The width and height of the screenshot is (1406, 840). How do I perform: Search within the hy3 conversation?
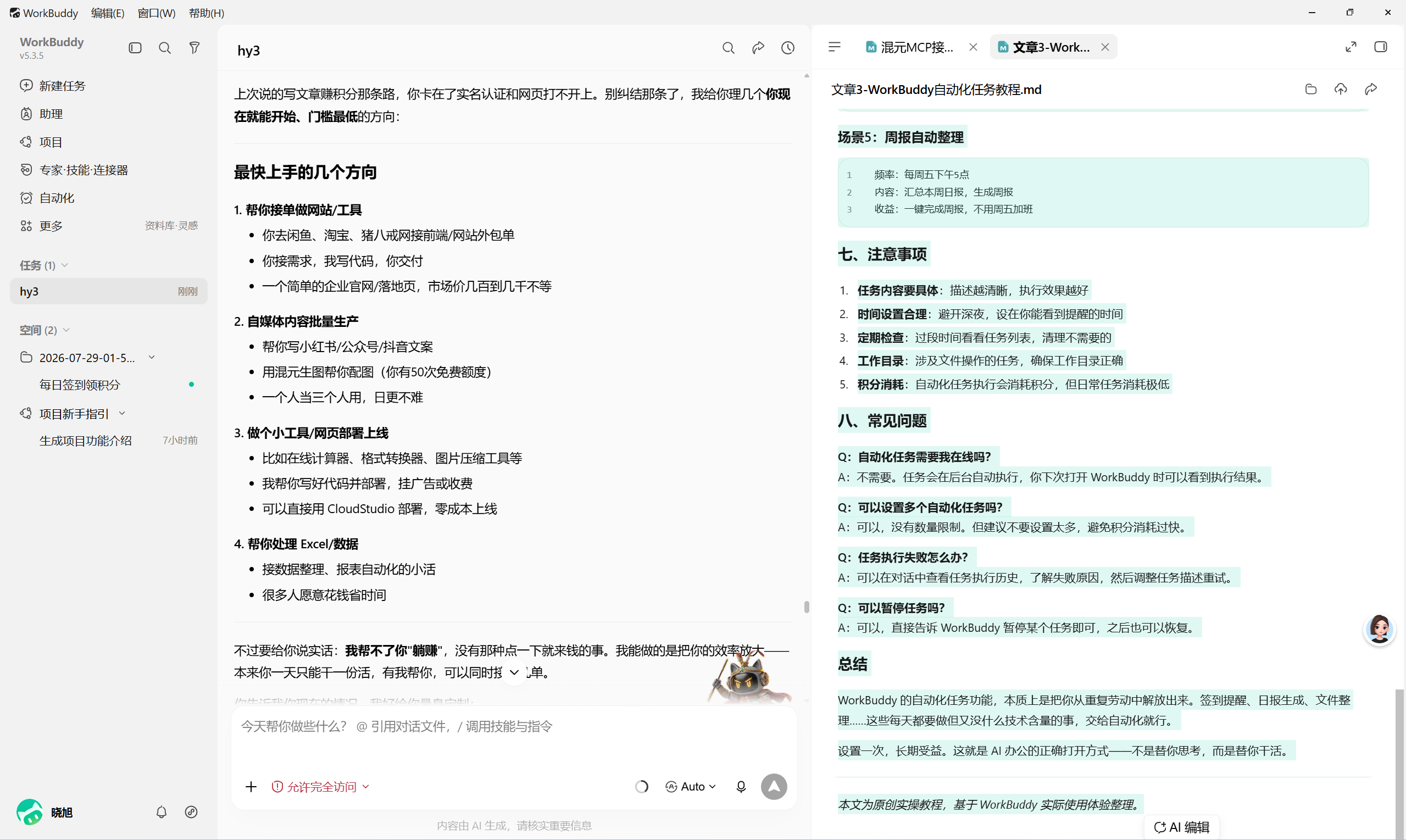tap(729, 48)
